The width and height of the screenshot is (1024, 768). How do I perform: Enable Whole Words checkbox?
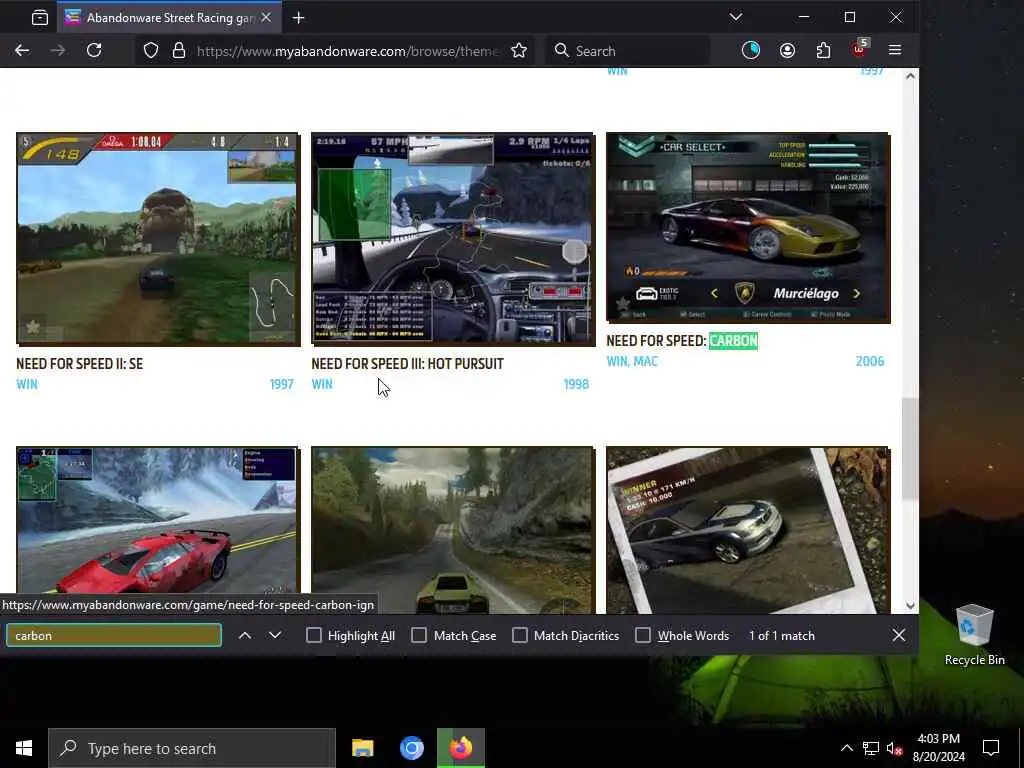click(x=643, y=635)
